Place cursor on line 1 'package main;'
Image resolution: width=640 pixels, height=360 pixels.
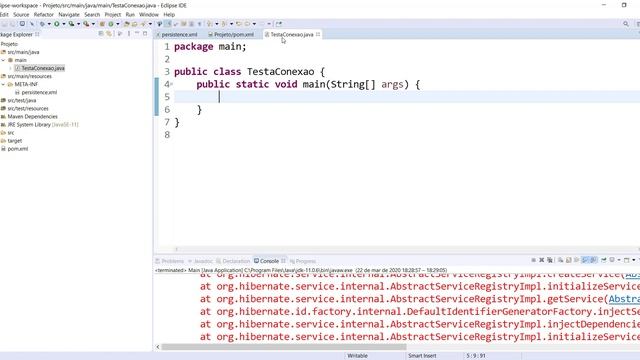210,47
